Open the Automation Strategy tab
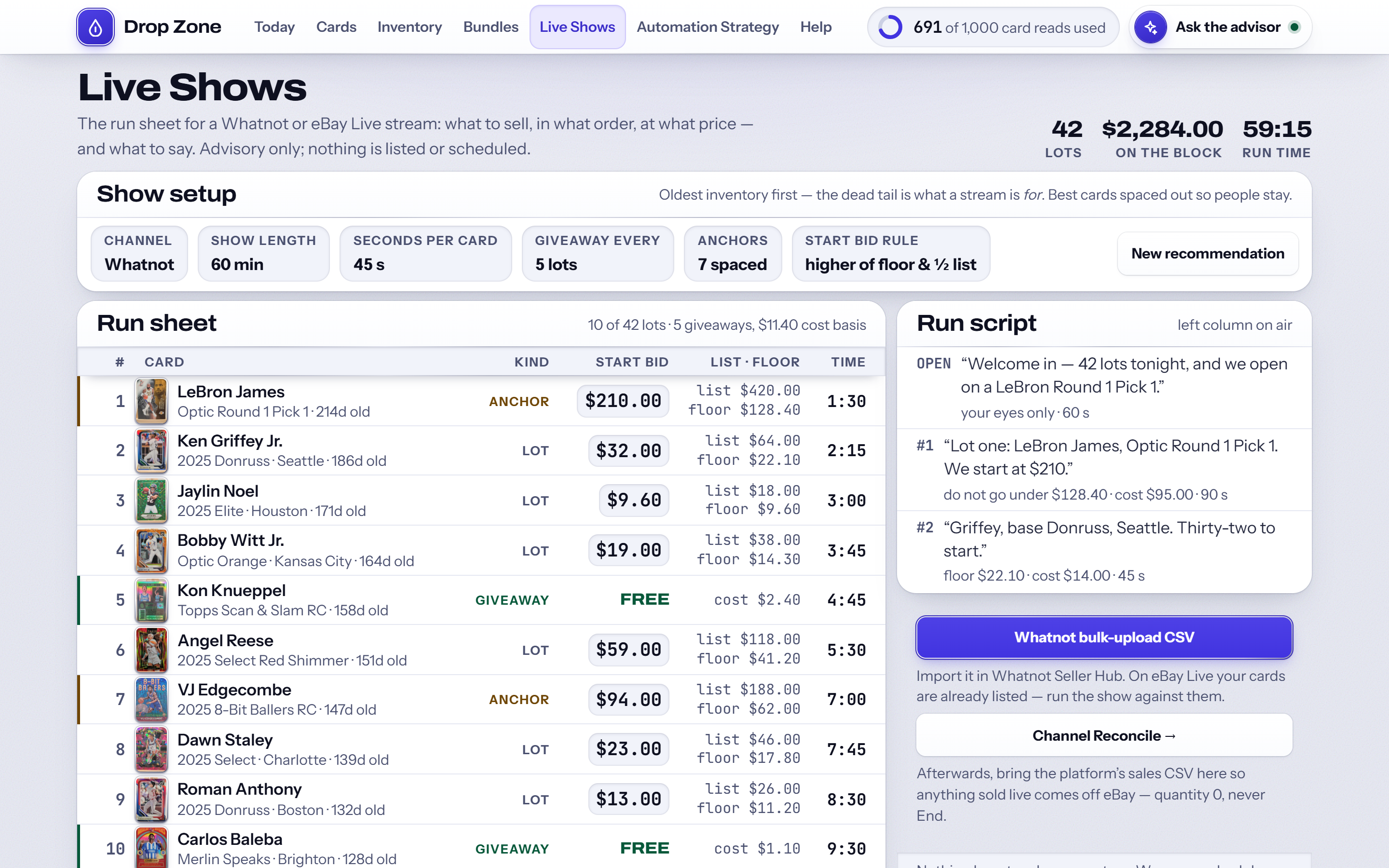The height and width of the screenshot is (868, 1389). [x=708, y=27]
